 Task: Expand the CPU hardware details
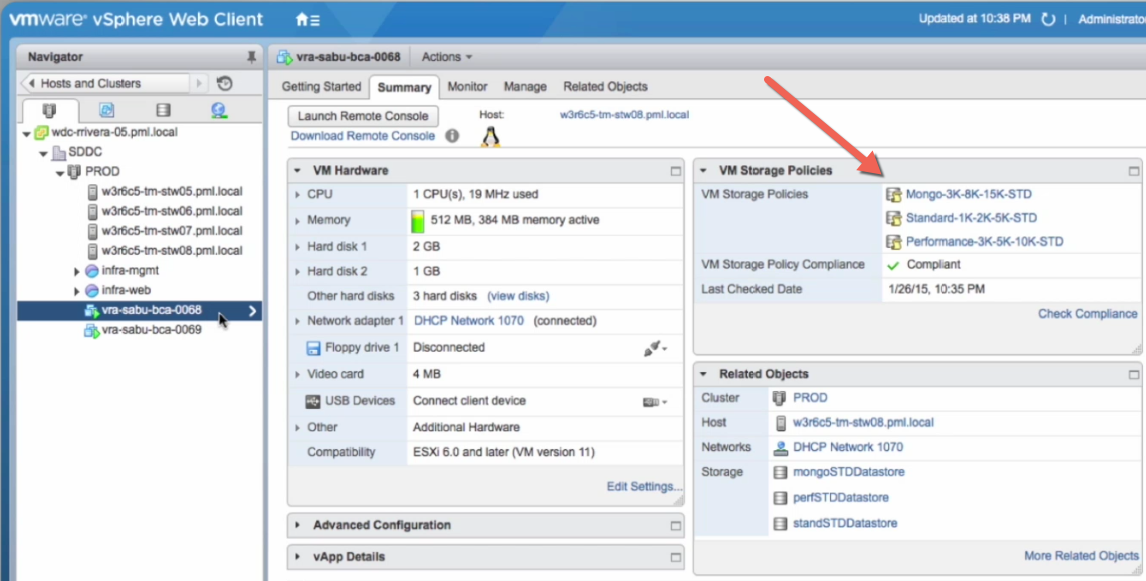point(297,194)
